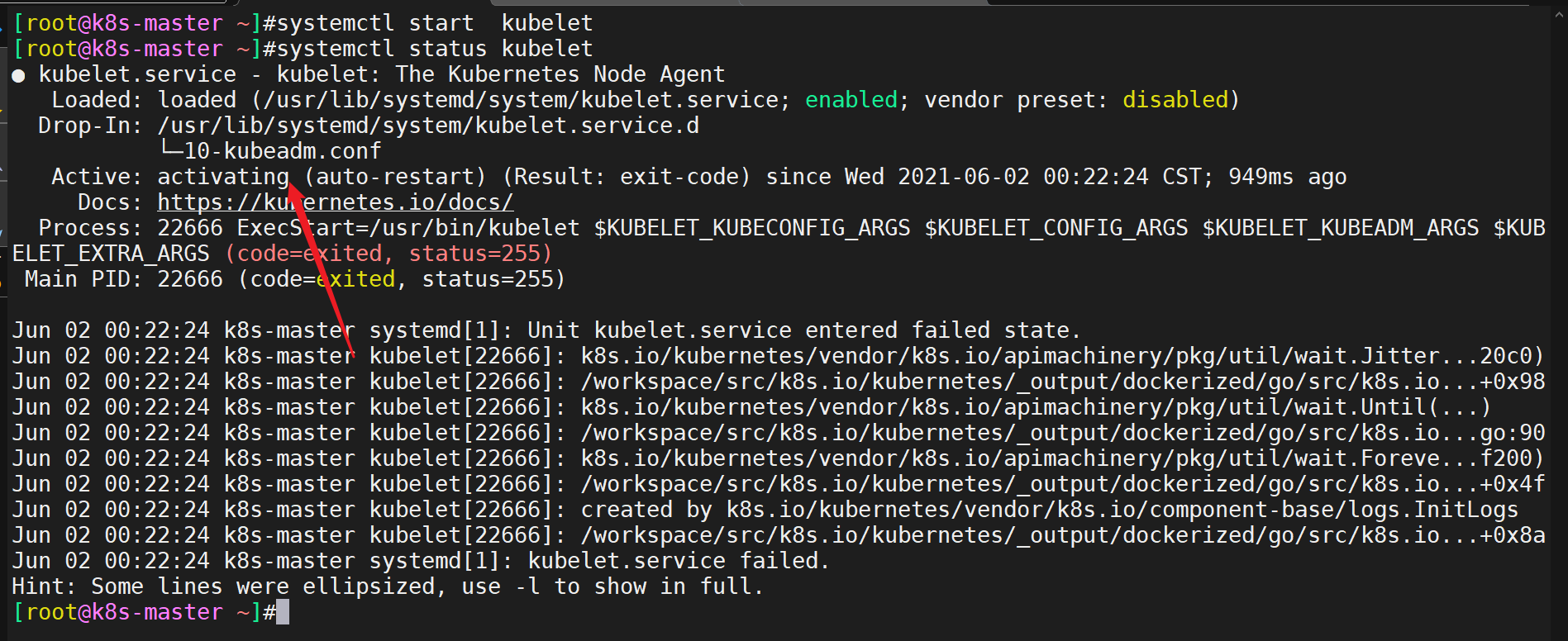Screen dimensions: 1568x641
Task: Click the red '(code=exited, status=255)' Process text
Action: click(388, 254)
